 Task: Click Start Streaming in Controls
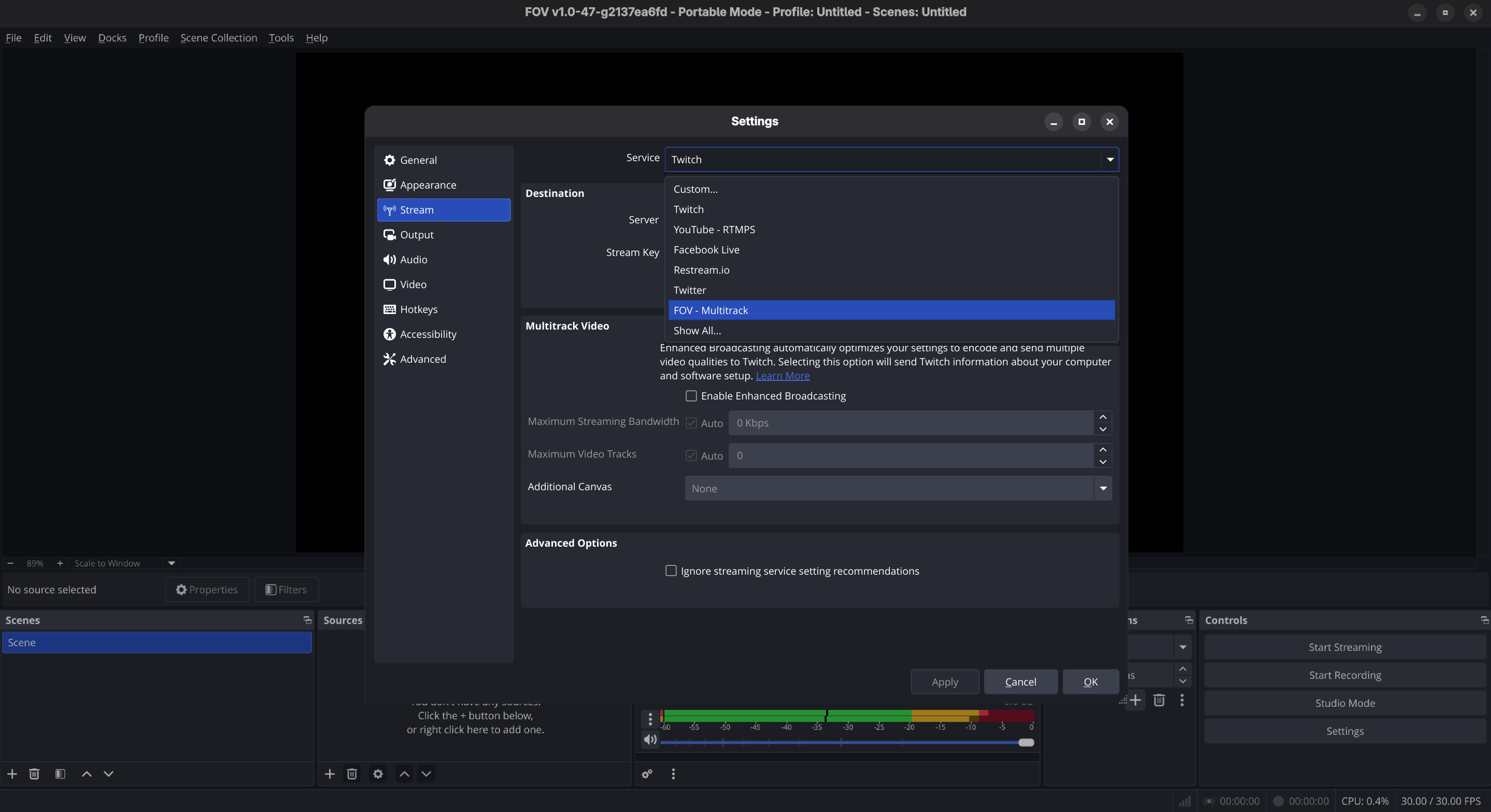coord(1344,647)
